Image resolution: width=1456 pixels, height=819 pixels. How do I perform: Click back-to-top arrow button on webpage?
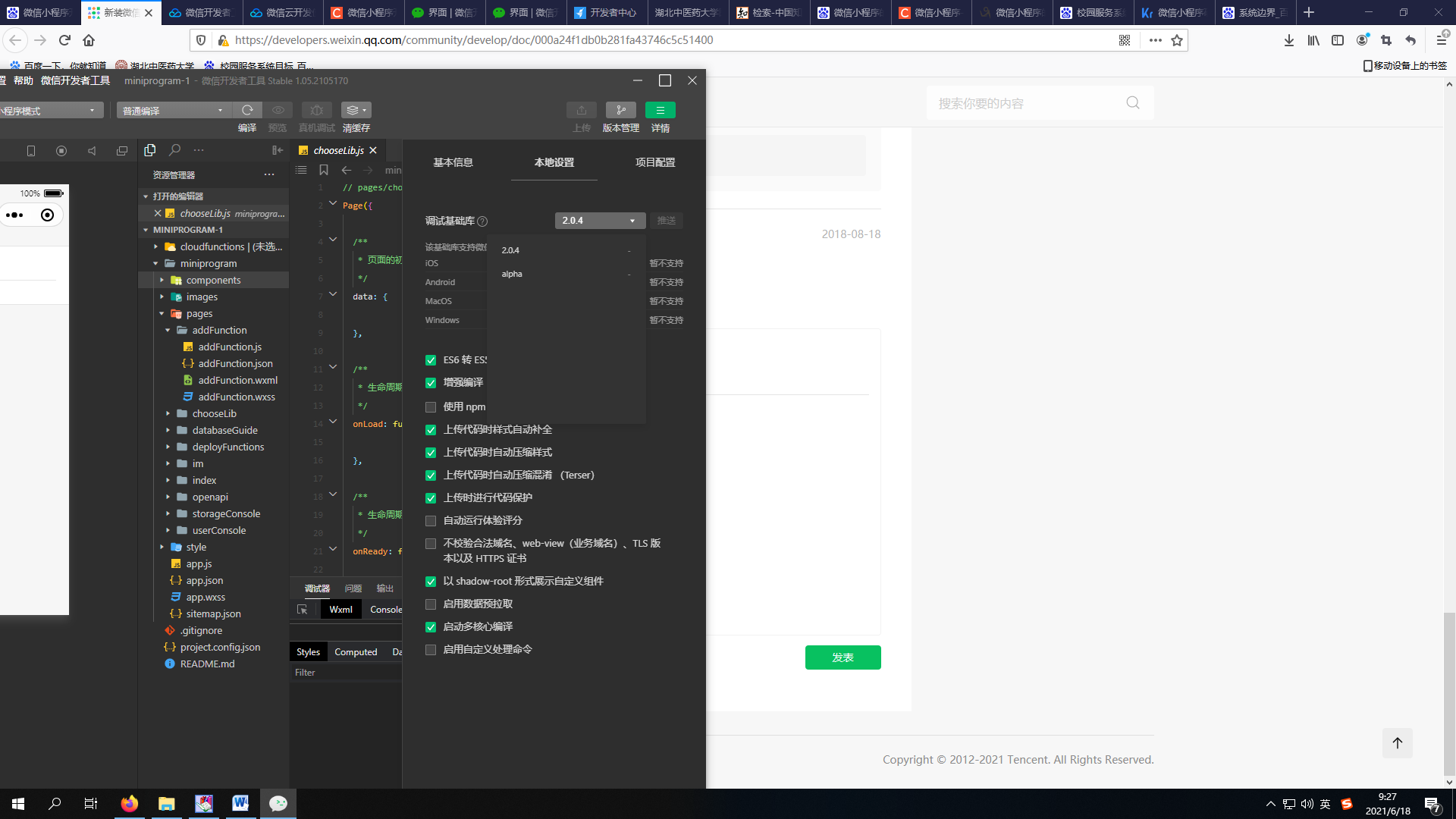[1397, 743]
